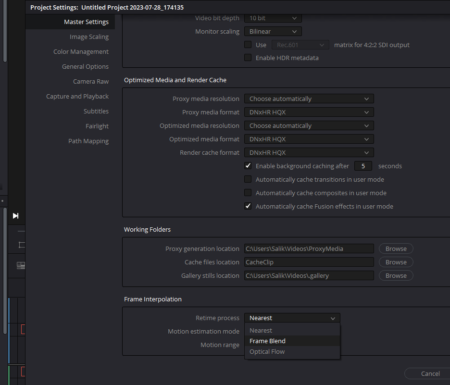Image resolution: width=450 pixels, height=385 pixels.
Task: Click the background caching seconds field
Action: coord(363,166)
